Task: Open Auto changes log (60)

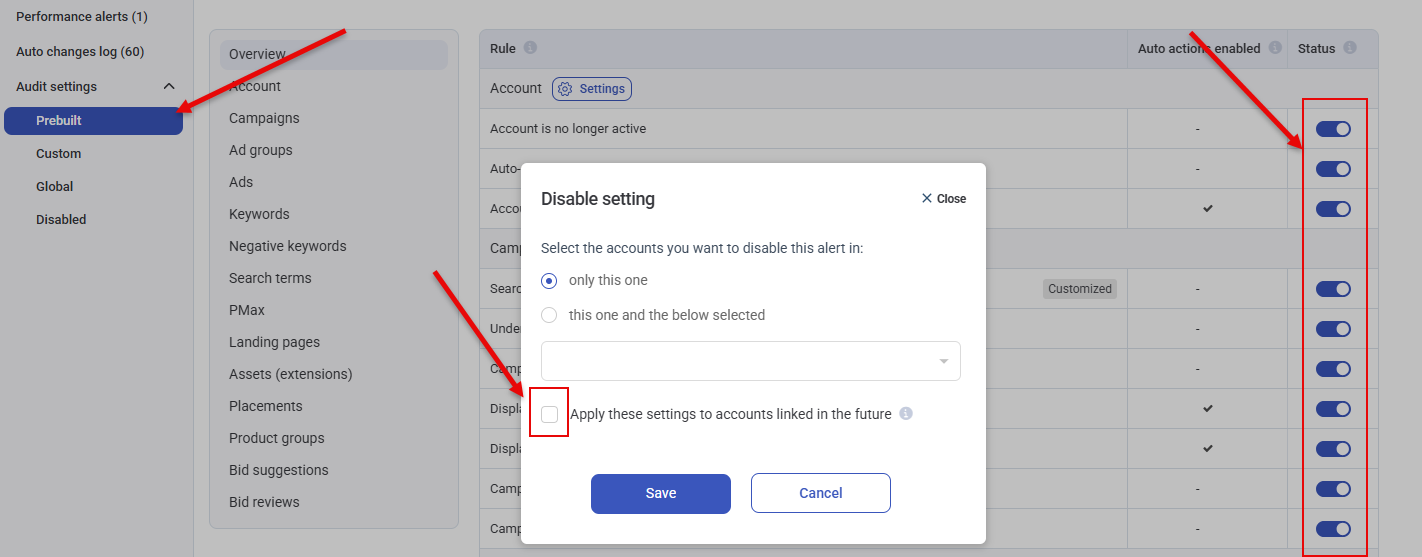Action: (x=80, y=52)
